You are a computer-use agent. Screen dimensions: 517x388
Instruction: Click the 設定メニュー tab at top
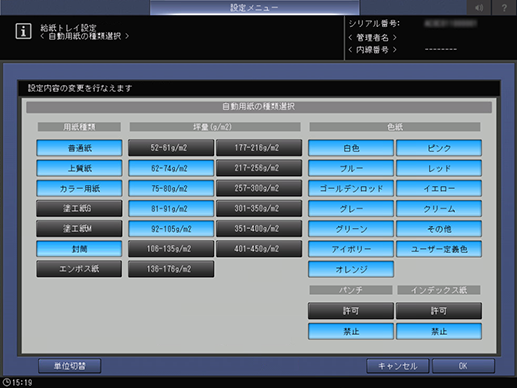(x=254, y=7)
